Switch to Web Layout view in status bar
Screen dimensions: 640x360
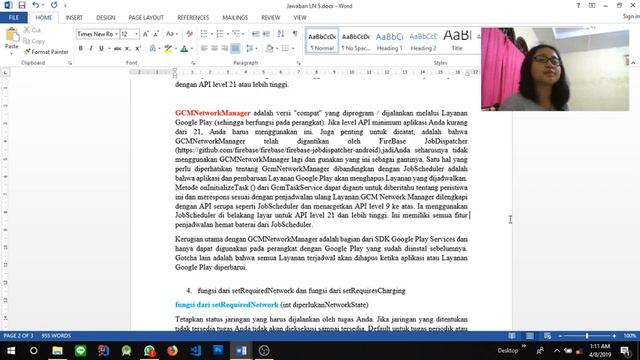pos(547,336)
